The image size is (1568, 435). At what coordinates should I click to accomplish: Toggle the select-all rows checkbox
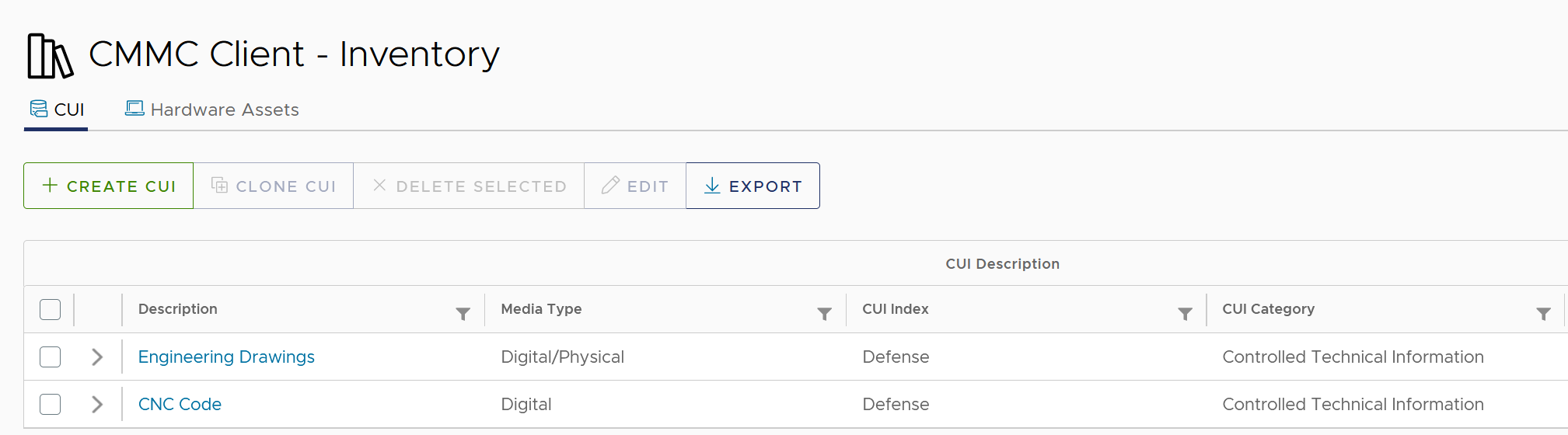click(x=51, y=309)
